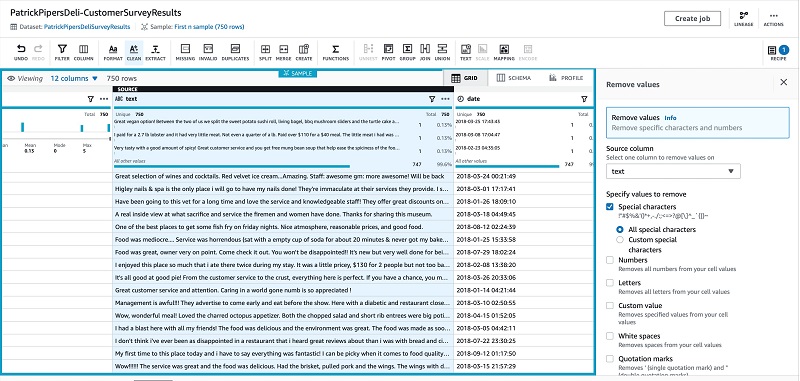
Task: Click filter icon on left numeric column
Action: (91, 99)
